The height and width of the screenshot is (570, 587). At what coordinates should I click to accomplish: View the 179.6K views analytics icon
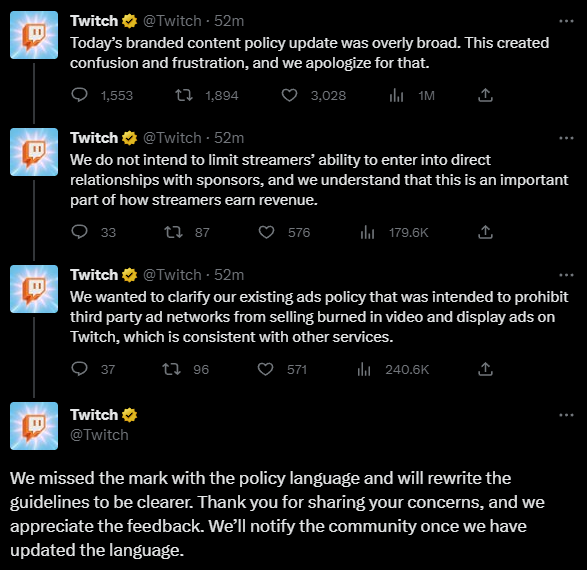[x=367, y=232]
